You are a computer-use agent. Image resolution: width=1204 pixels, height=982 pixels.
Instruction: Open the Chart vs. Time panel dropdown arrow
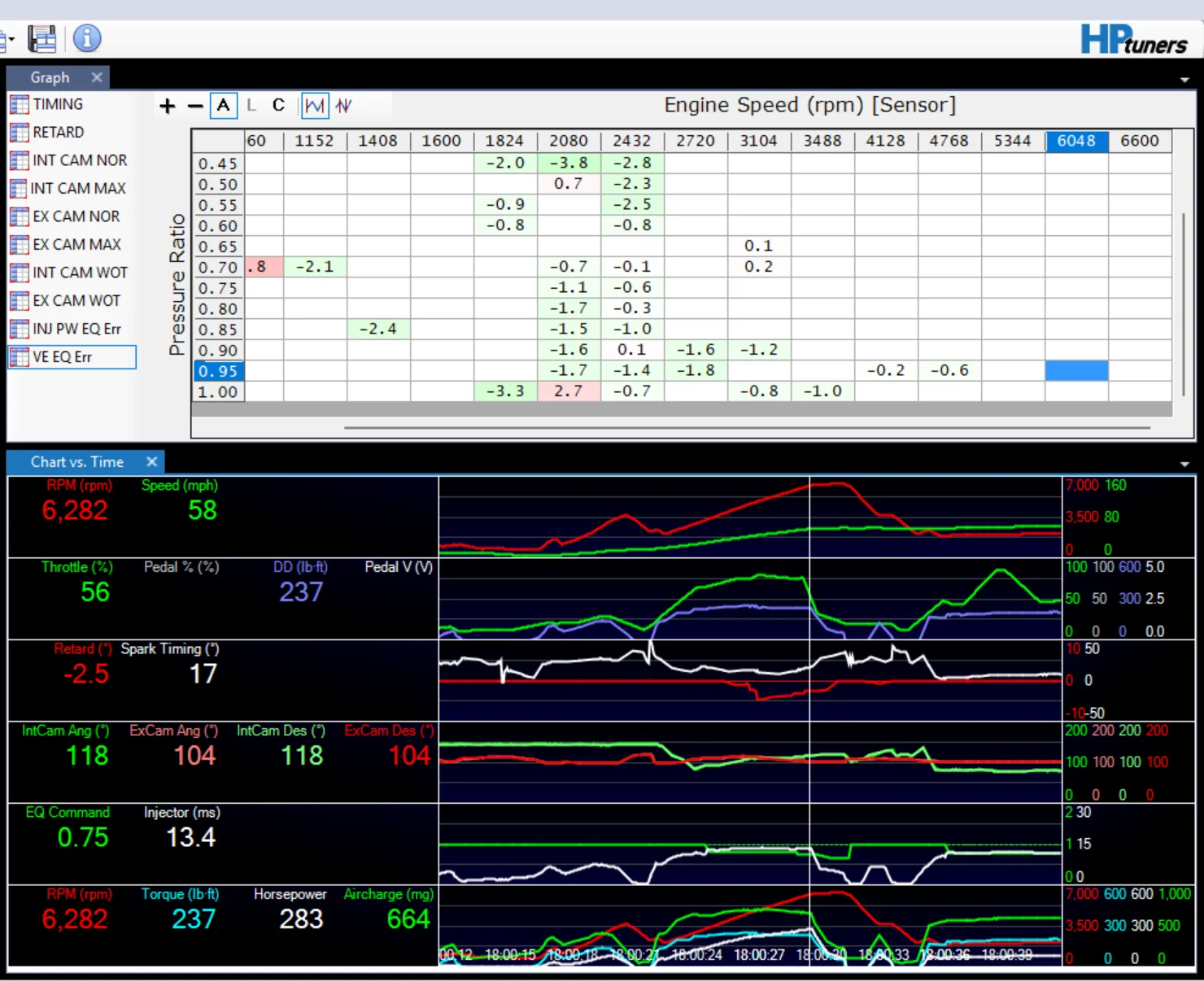[1184, 464]
